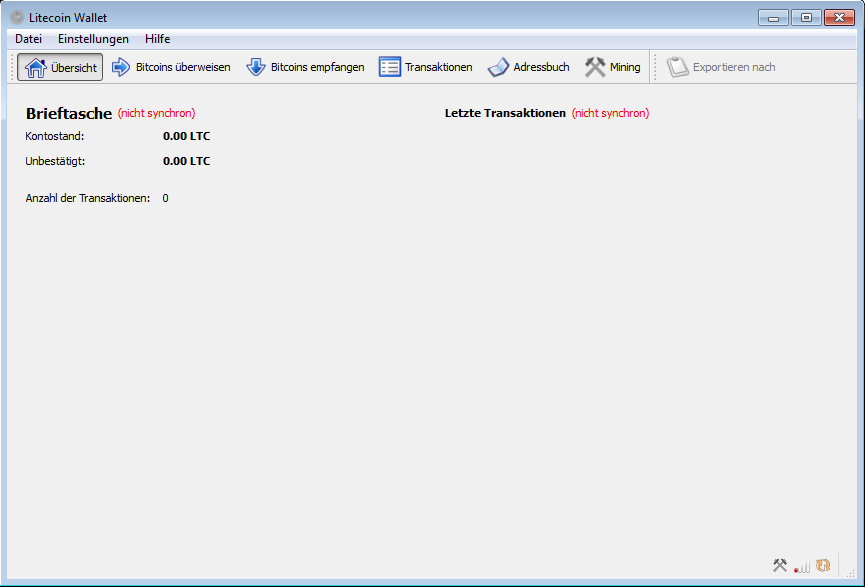Click nicht synchron warning beside Letzte Transaktionen
The width and height of the screenshot is (865, 587).
point(610,113)
